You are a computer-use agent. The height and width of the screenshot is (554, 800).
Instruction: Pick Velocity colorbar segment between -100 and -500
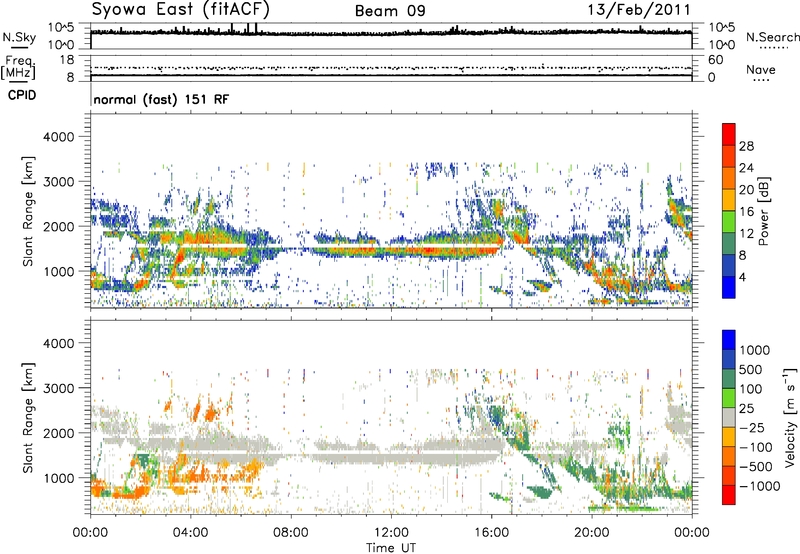pyautogui.click(x=729, y=456)
